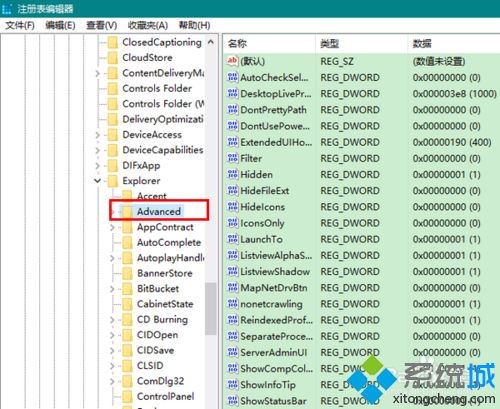
Task: Select the Controls Folder tree item
Action: 157,89
